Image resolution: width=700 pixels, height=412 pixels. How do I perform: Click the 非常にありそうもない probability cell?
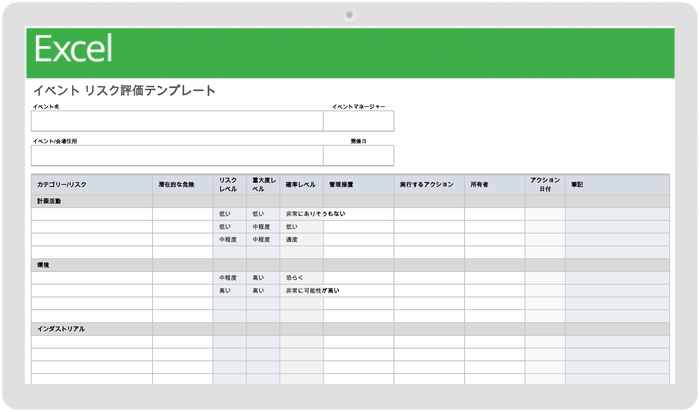[x=315, y=214]
